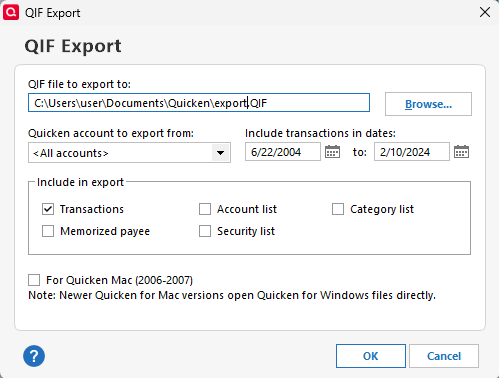Expand the All accounts dropdown arrow
Screen dimensions: 499x378
[220, 153]
